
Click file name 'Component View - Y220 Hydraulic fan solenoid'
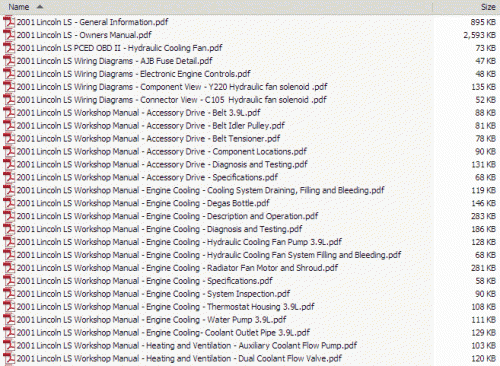click(x=172, y=87)
